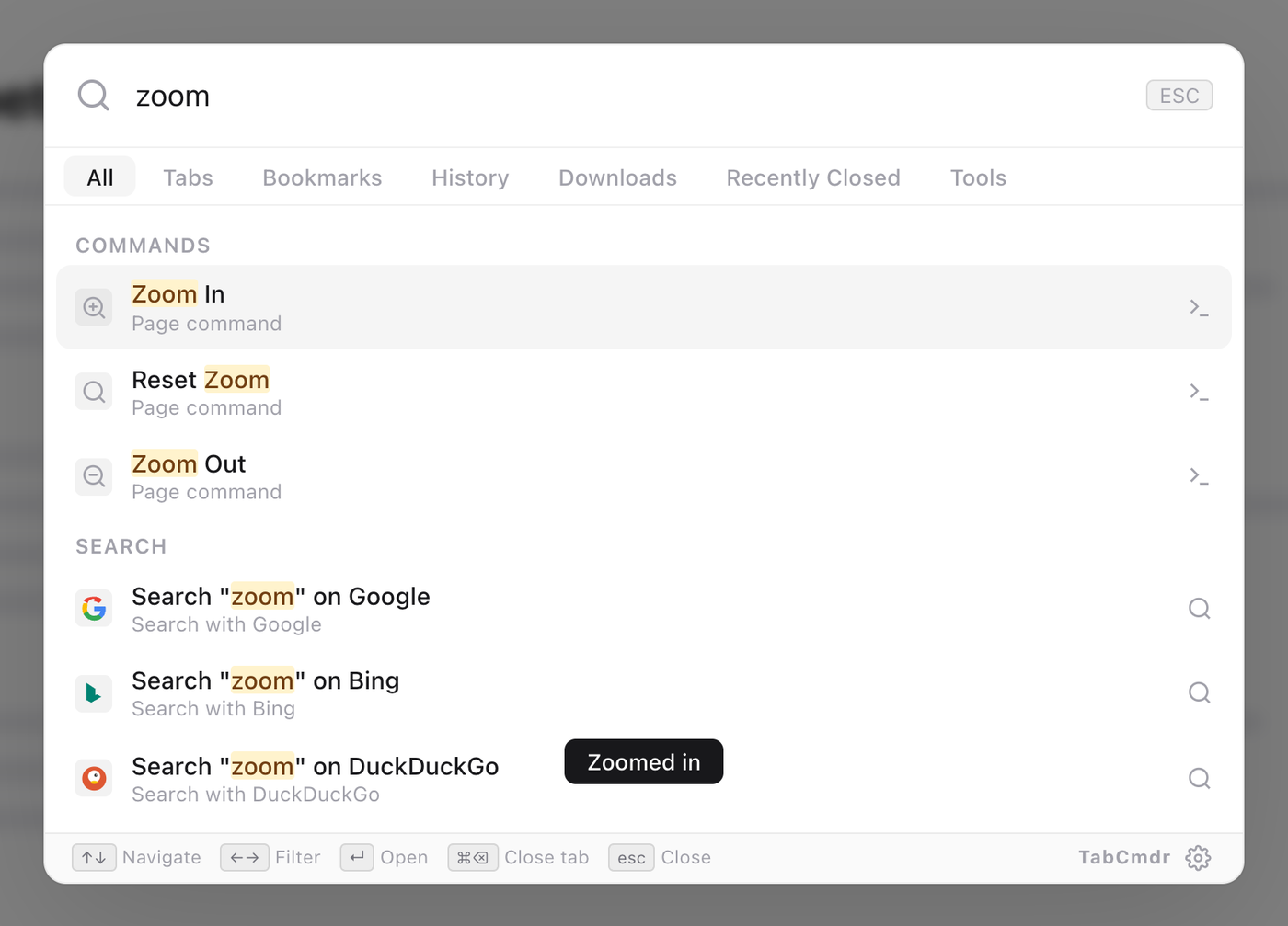Select the All tab
Viewport: 1288px width, 926px height.
pos(100,177)
